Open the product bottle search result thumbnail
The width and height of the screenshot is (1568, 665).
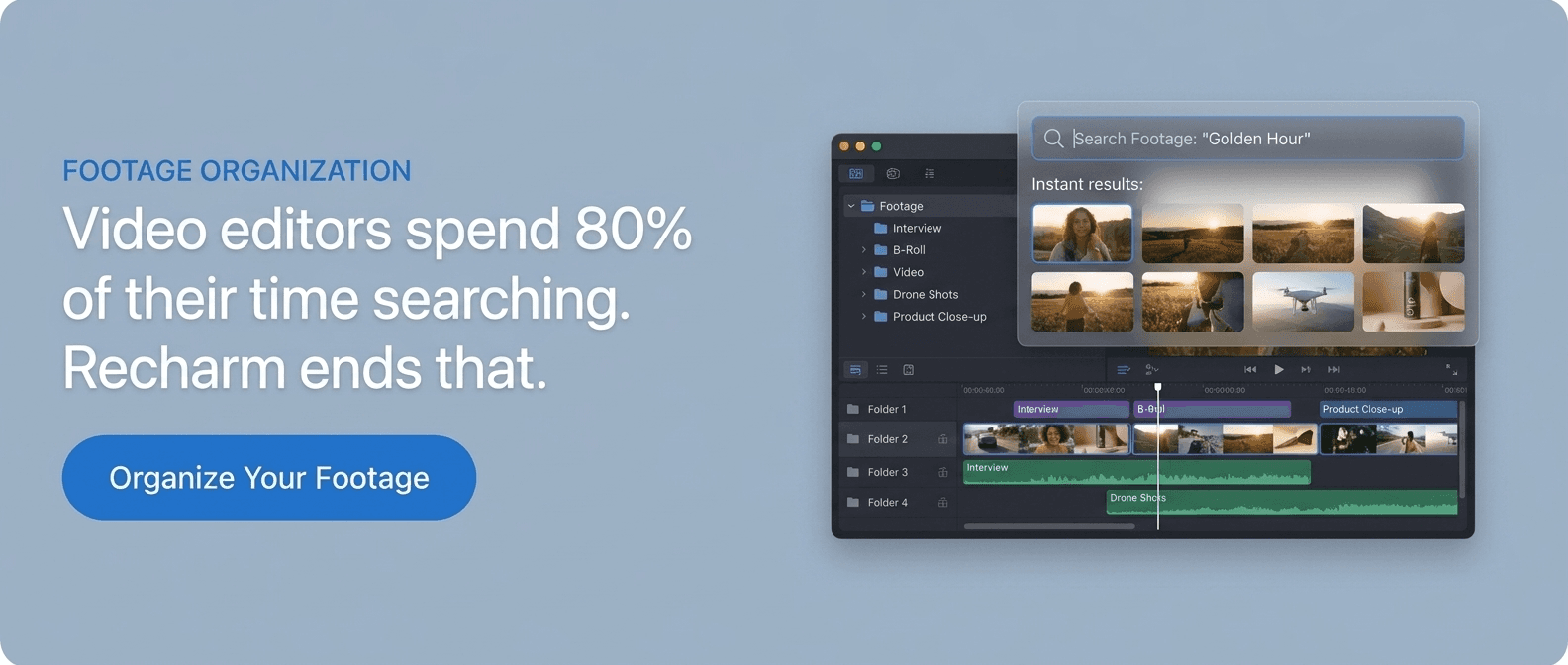[1413, 302]
